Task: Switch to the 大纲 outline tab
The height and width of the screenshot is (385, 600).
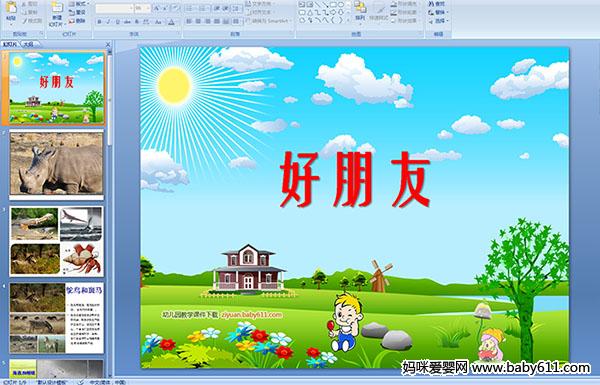Action: [28, 44]
